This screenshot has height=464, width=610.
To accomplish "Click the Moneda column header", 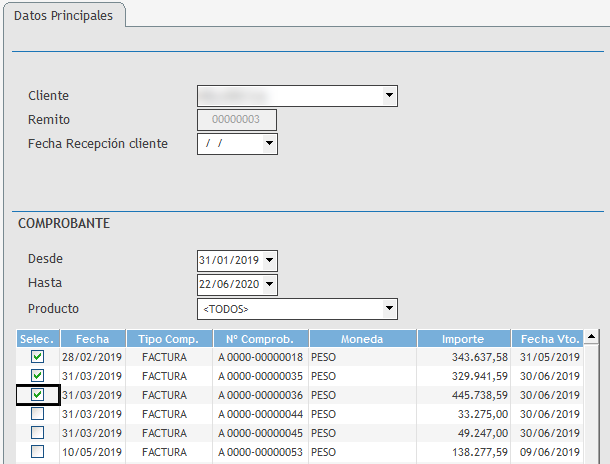I will (x=362, y=339).
